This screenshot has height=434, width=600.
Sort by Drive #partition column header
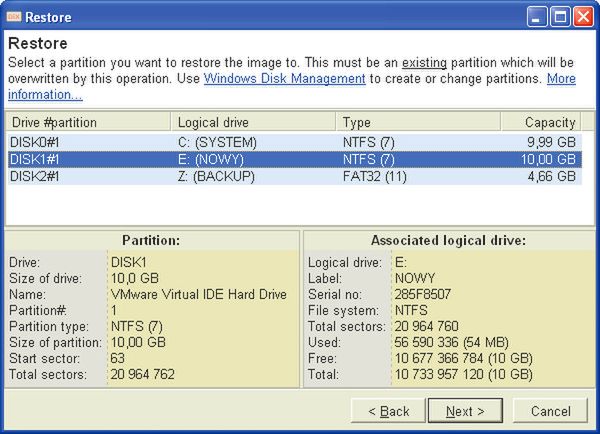point(86,122)
